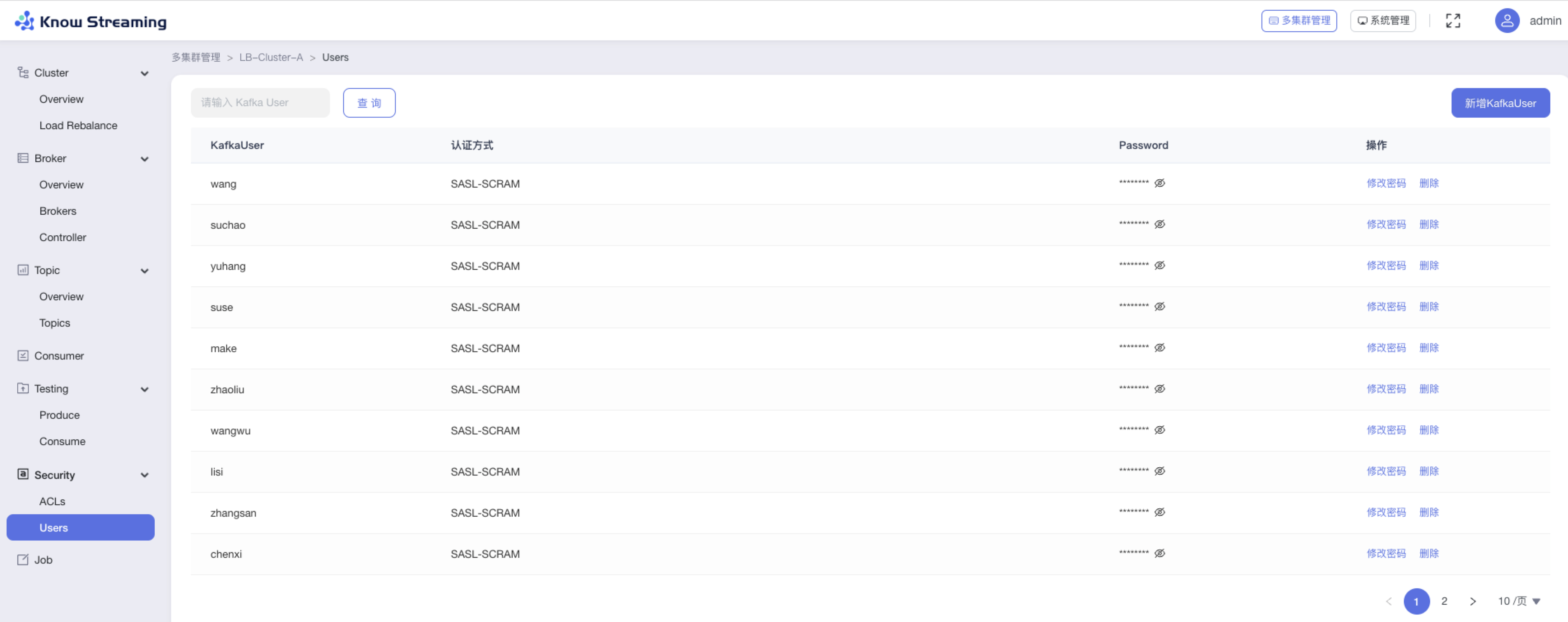
Task: Go to page 2 of users
Action: pyautogui.click(x=1444, y=601)
